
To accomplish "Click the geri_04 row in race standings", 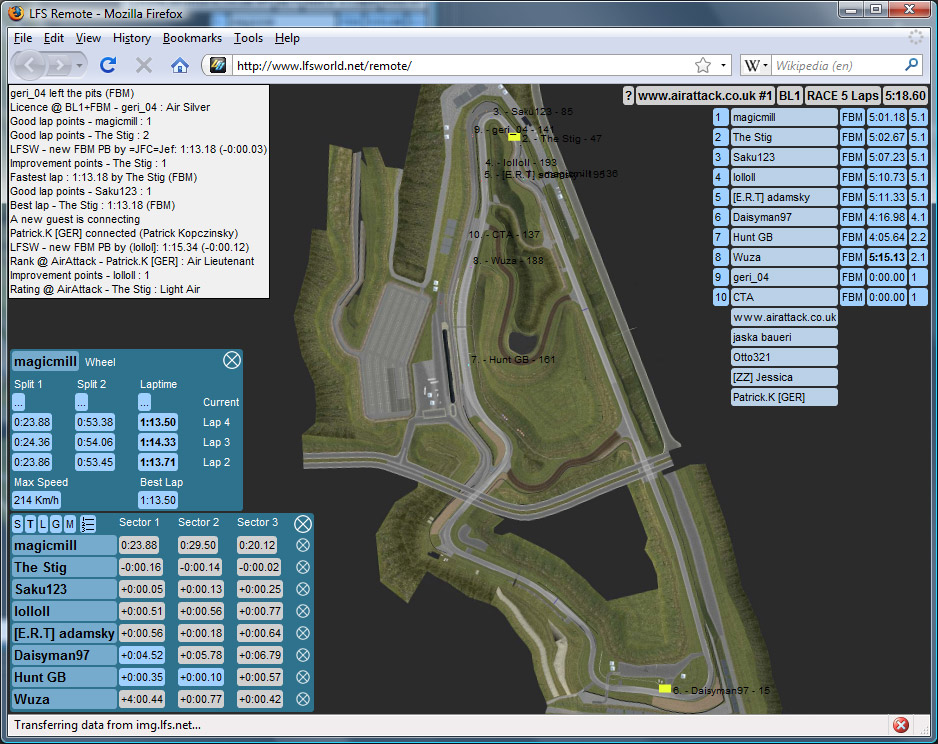I will [784, 277].
